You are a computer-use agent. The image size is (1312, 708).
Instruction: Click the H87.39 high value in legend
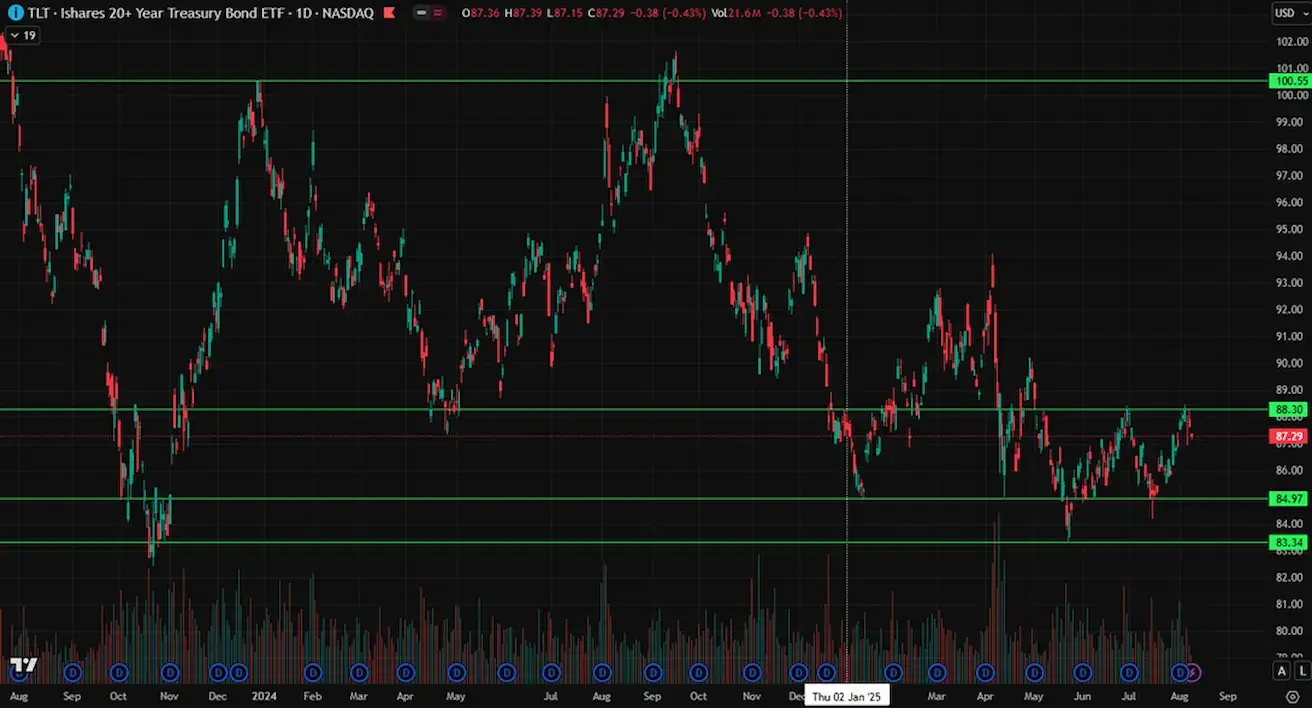(x=524, y=13)
